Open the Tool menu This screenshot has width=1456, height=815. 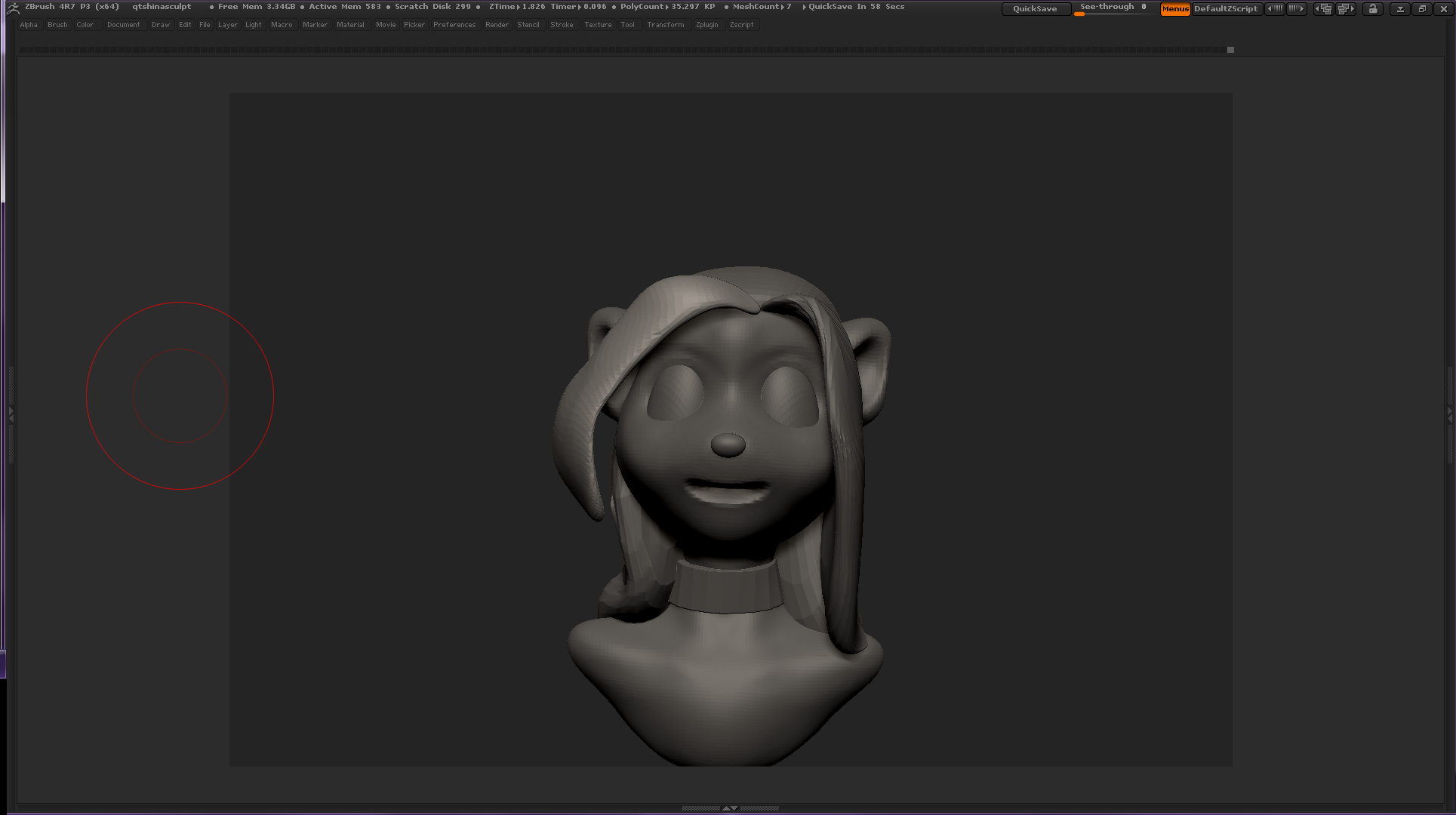(627, 25)
